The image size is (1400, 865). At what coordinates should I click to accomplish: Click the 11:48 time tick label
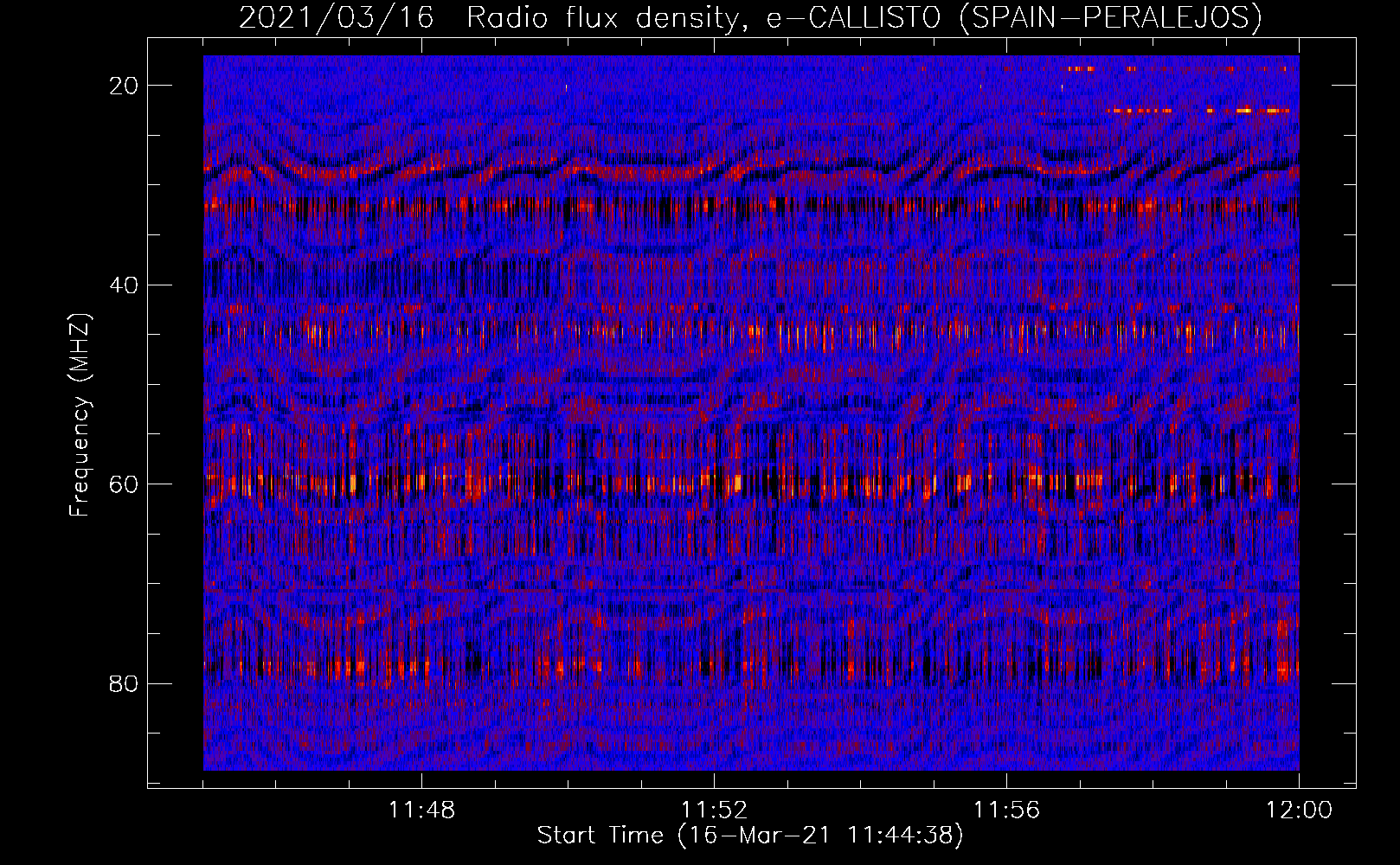click(x=421, y=811)
